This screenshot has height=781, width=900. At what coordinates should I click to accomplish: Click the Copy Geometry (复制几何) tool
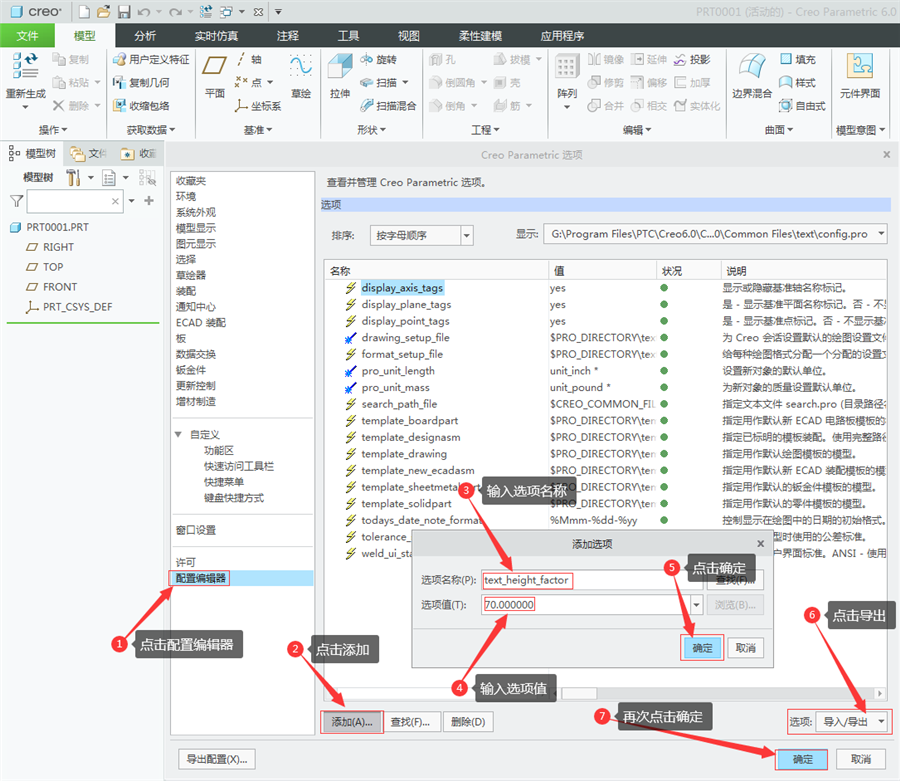[x=141, y=83]
